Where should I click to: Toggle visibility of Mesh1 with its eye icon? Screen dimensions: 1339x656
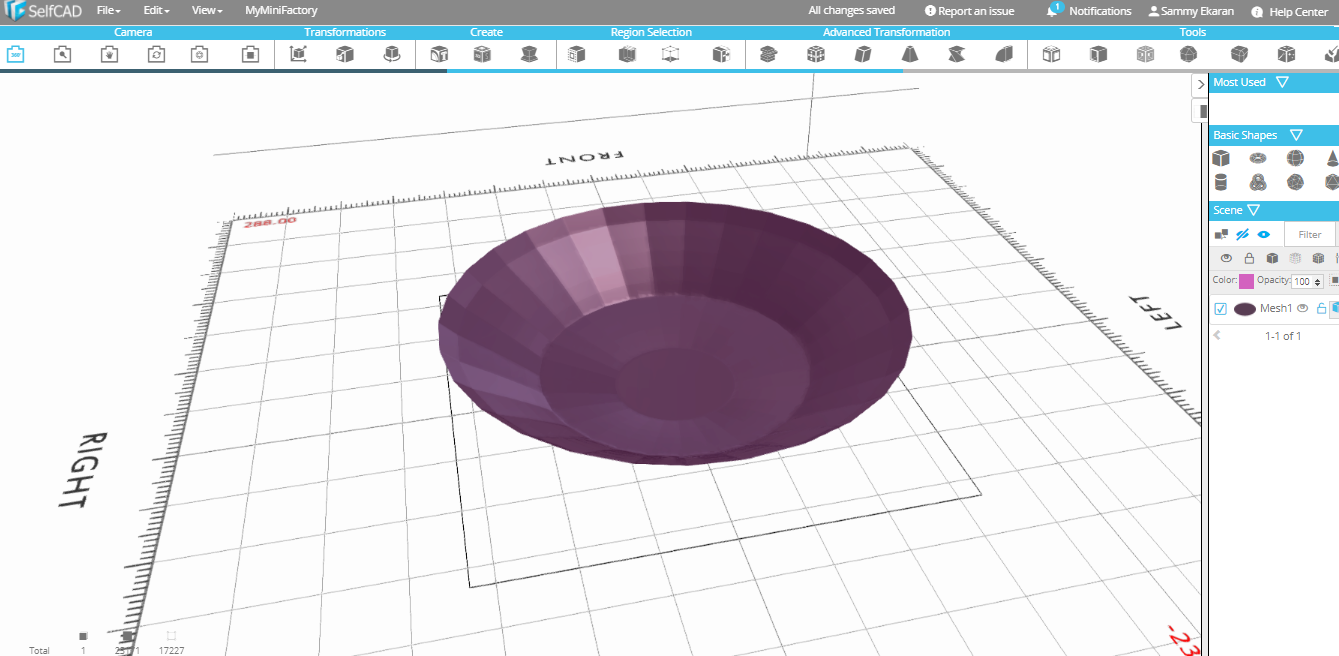1302,308
